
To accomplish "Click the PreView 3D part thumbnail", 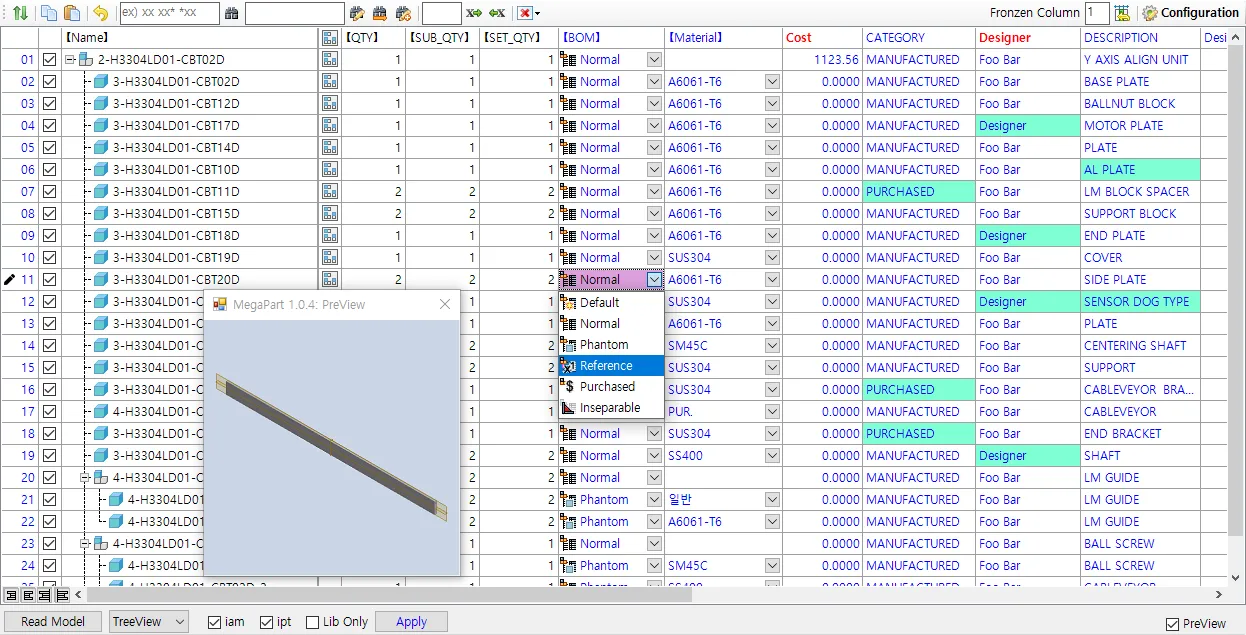I will 331,447.
